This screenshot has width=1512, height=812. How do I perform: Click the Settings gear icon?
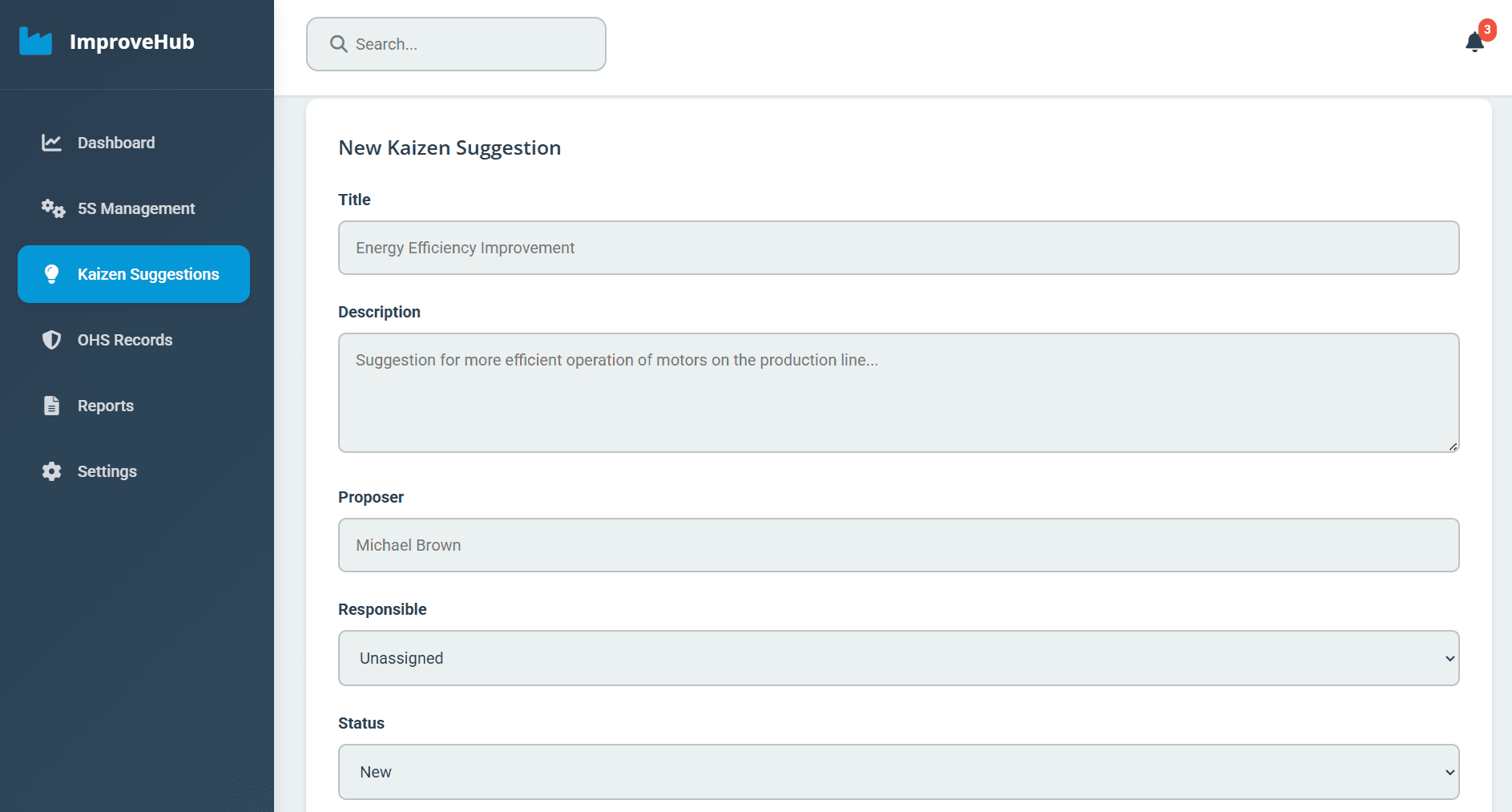click(x=50, y=471)
